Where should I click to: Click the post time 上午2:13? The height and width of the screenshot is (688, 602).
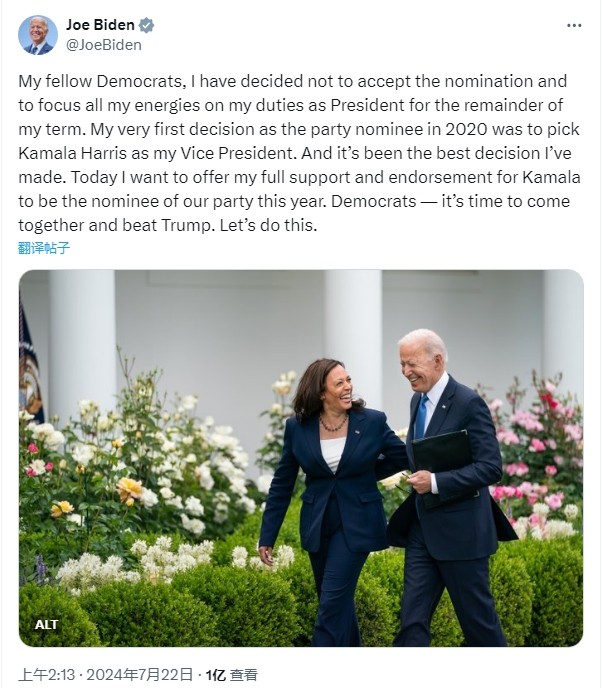(x=40, y=675)
